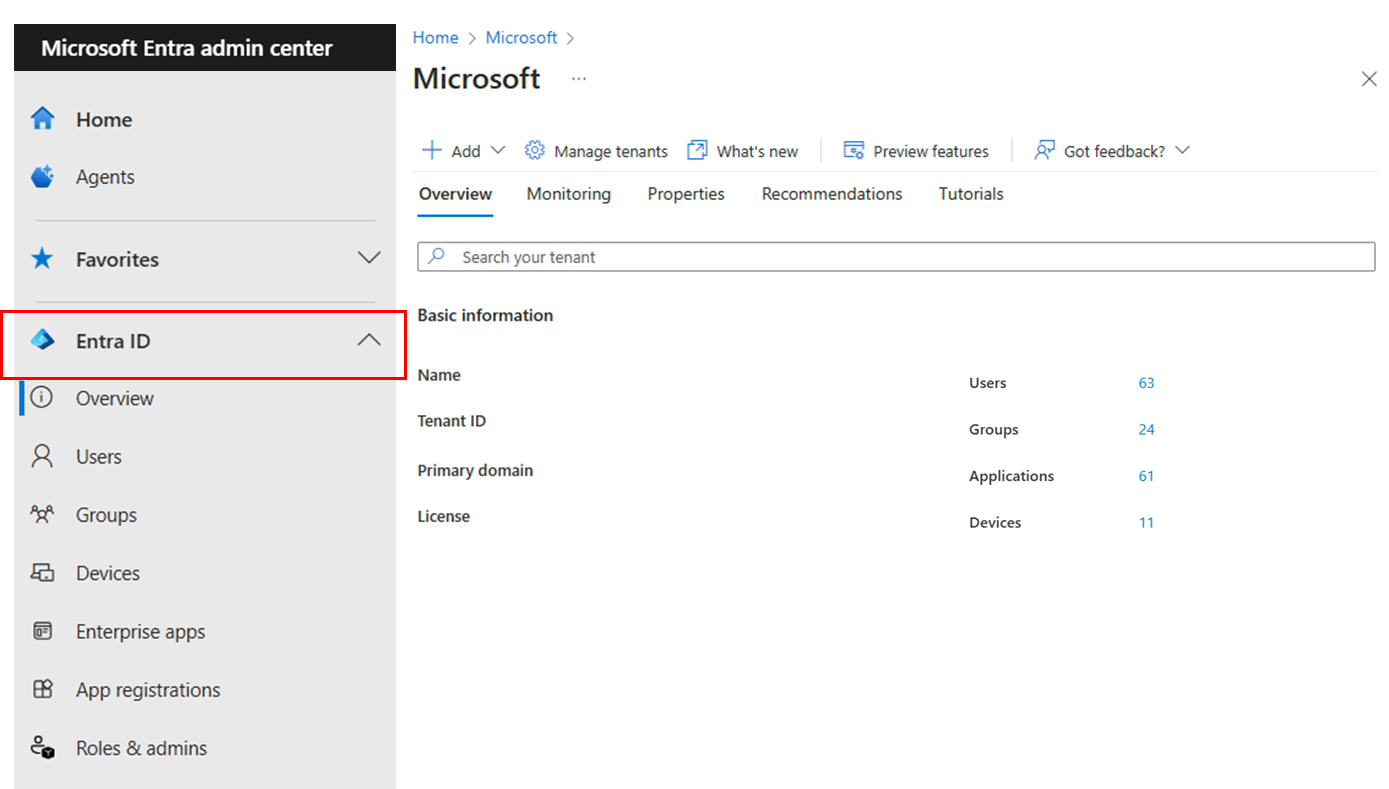Image resolution: width=1389 pixels, height=789 pixels.
Task: Click the App registrations icon
Action: click(42, 689)
